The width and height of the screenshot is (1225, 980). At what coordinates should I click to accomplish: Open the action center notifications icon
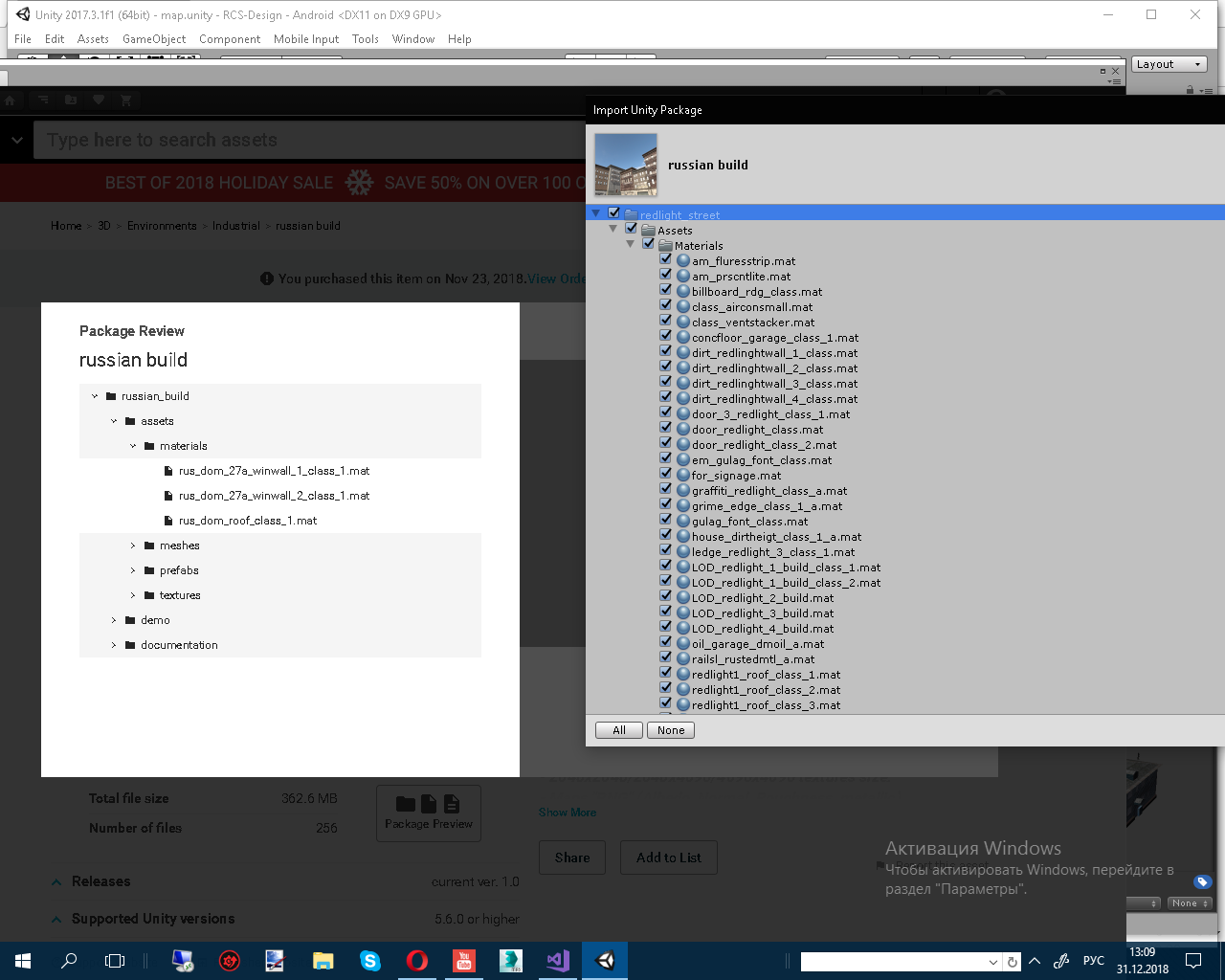click(1193, 961)
